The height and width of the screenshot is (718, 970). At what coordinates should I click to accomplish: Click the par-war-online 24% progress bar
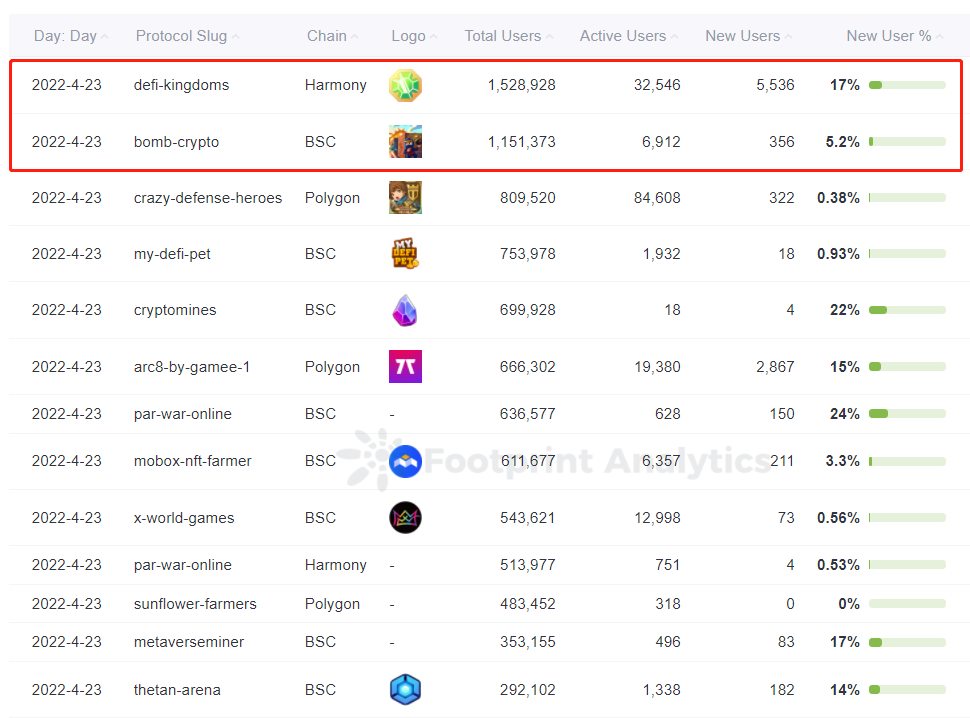pos(907,414)
